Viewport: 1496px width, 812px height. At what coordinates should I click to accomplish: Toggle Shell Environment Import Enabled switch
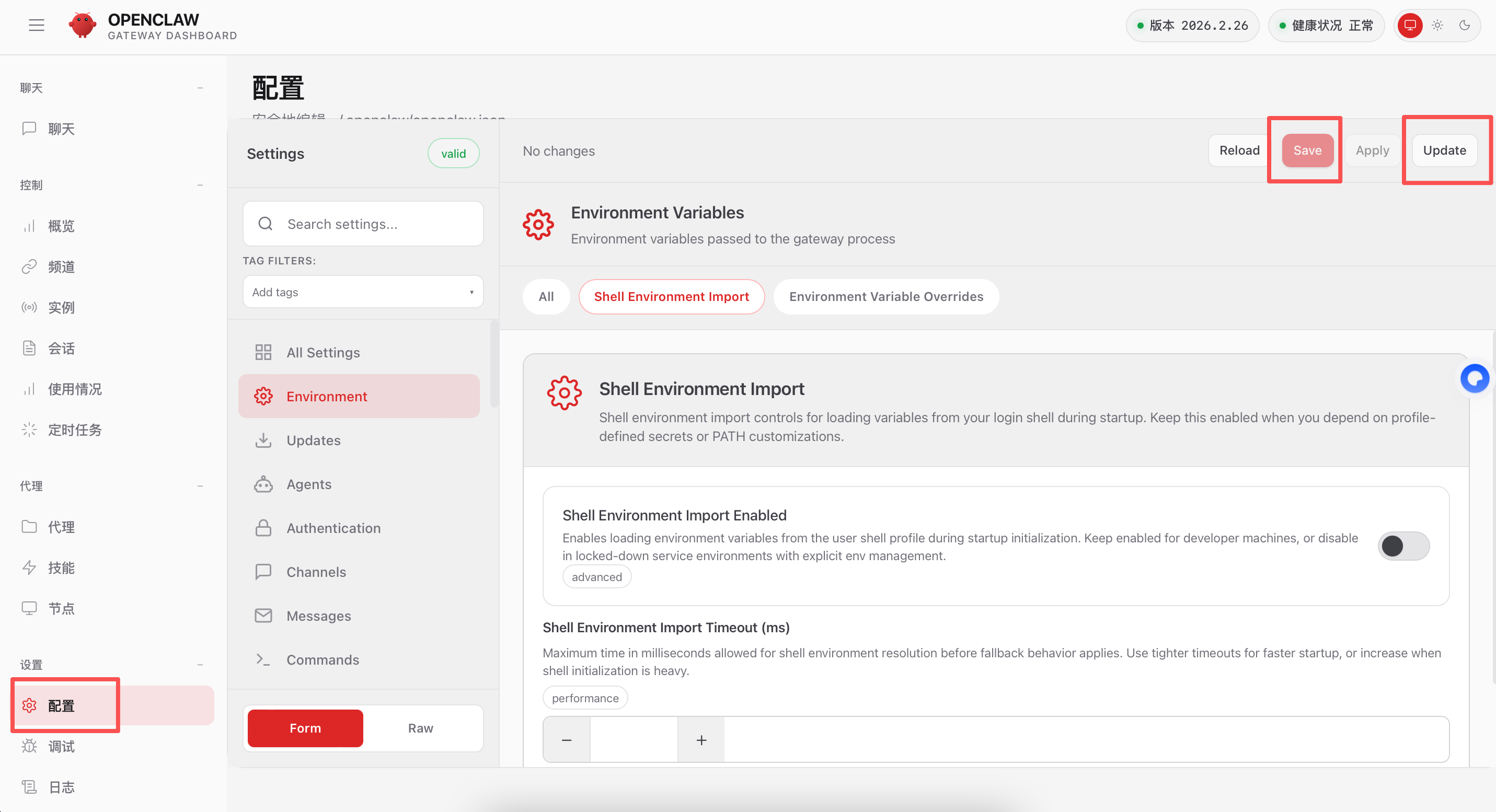[1403, 546]
